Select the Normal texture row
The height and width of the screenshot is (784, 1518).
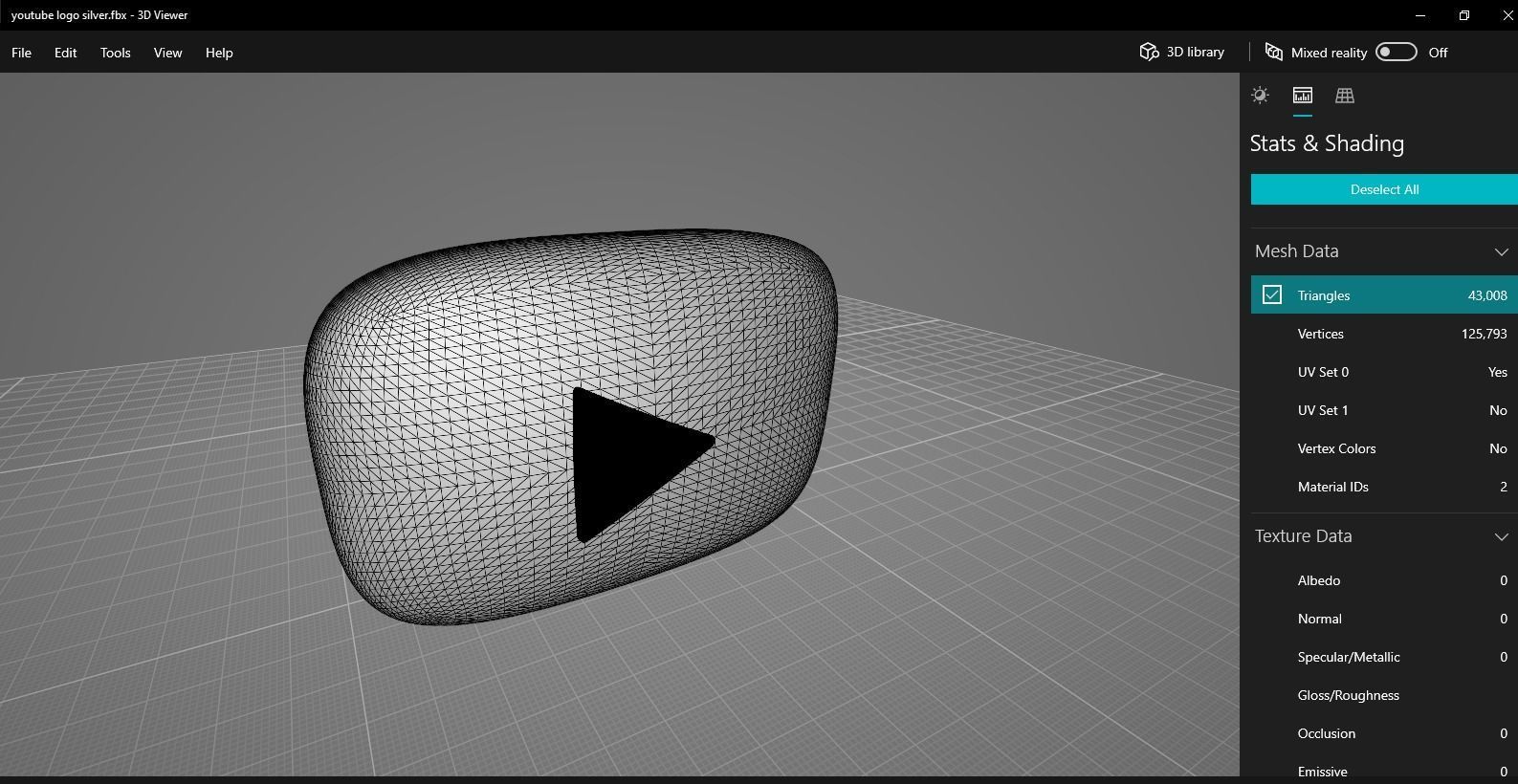click(x=1384, y=619)
